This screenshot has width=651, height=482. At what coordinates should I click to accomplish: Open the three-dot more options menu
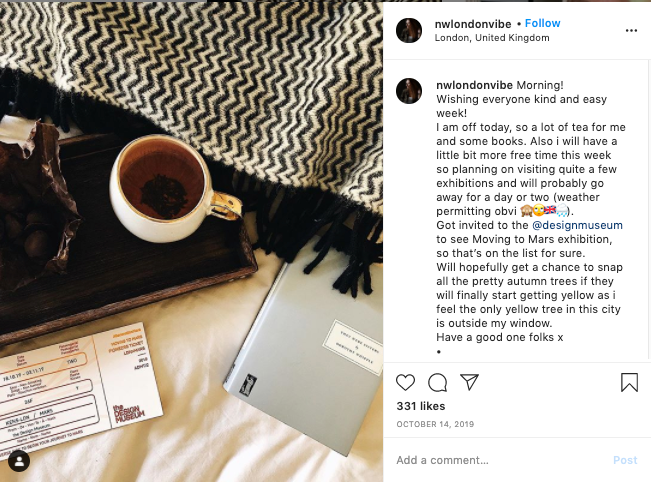[x=631, y=31]
